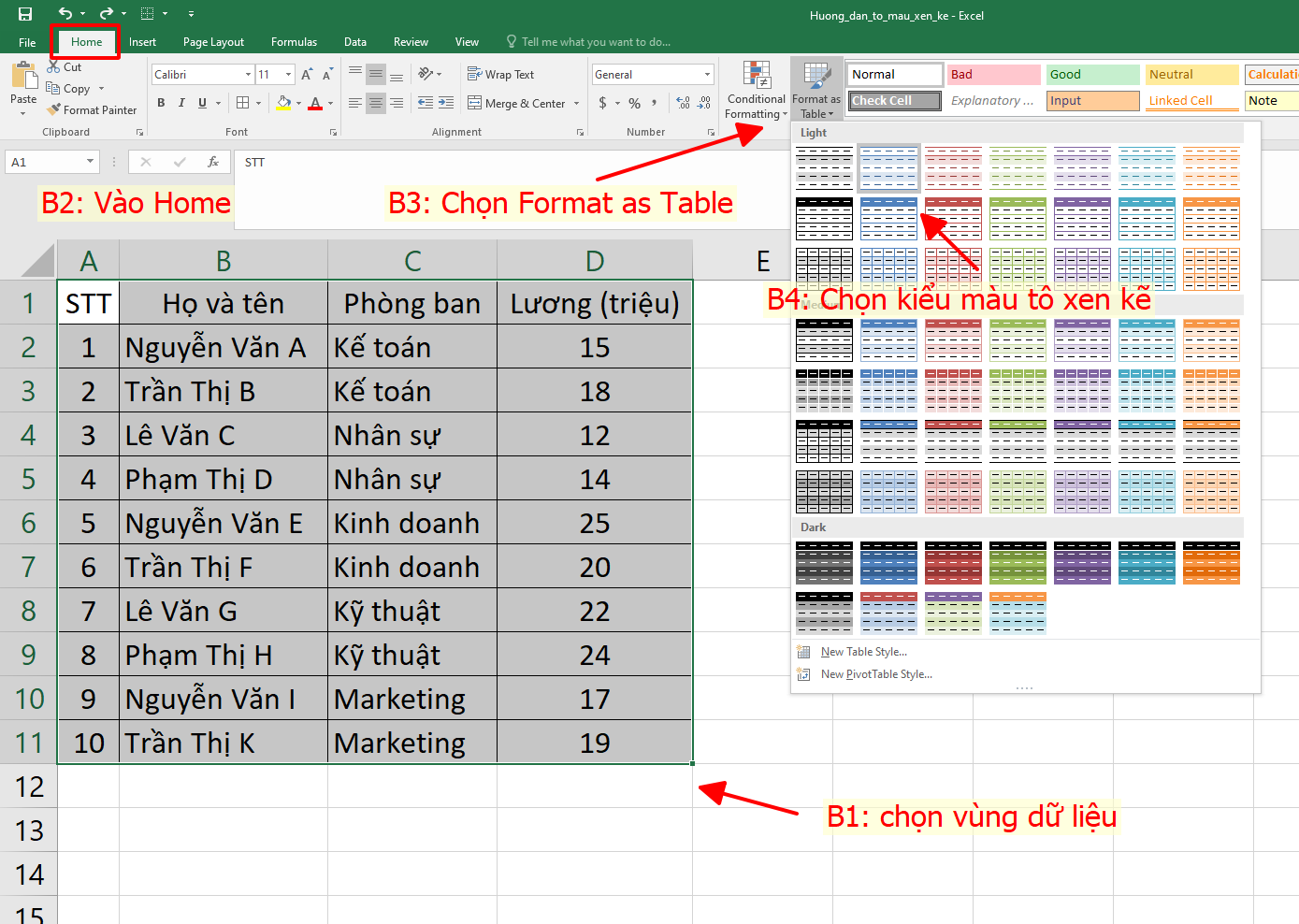Apply Merge & Center to cells

tap(516, 104)
